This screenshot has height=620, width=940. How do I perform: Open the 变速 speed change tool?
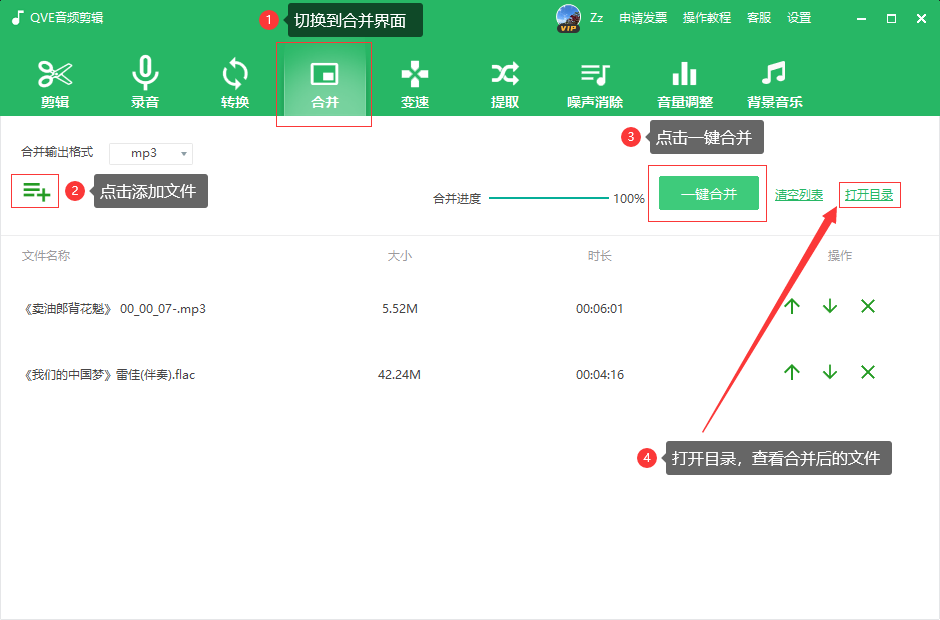click(414, 82)
